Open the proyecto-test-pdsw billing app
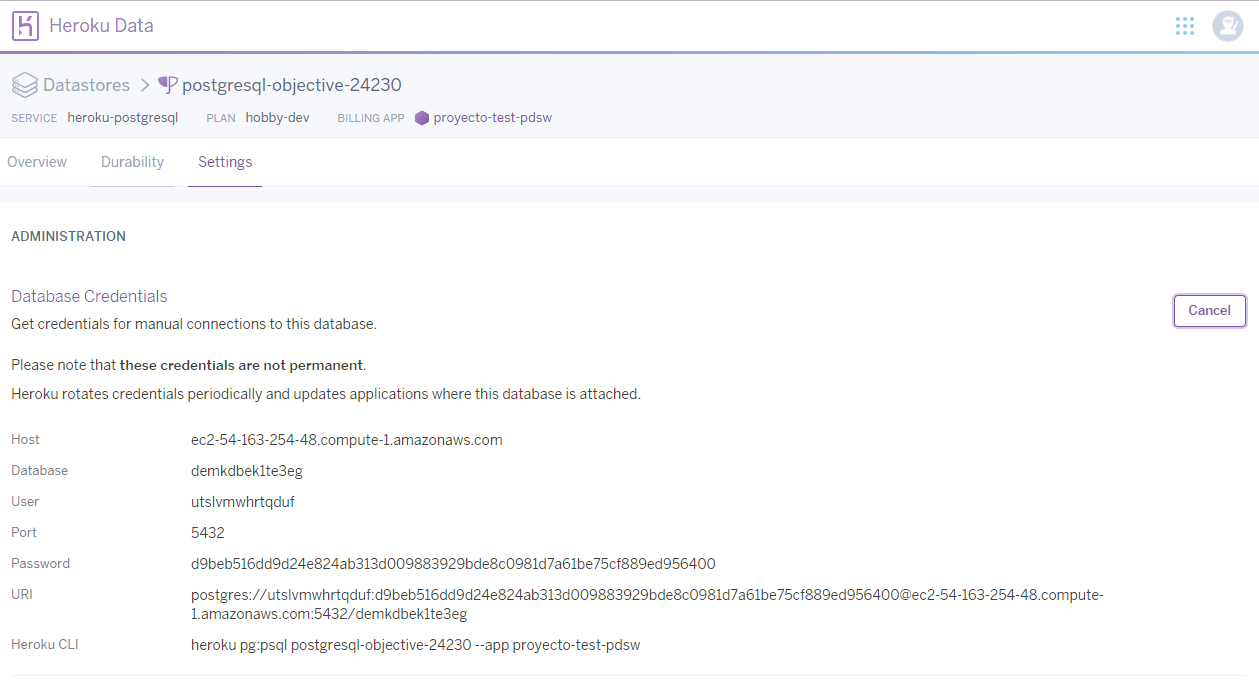Image resolution: width=1259 pixels, height=680 pixels. (x=492, y=118)
